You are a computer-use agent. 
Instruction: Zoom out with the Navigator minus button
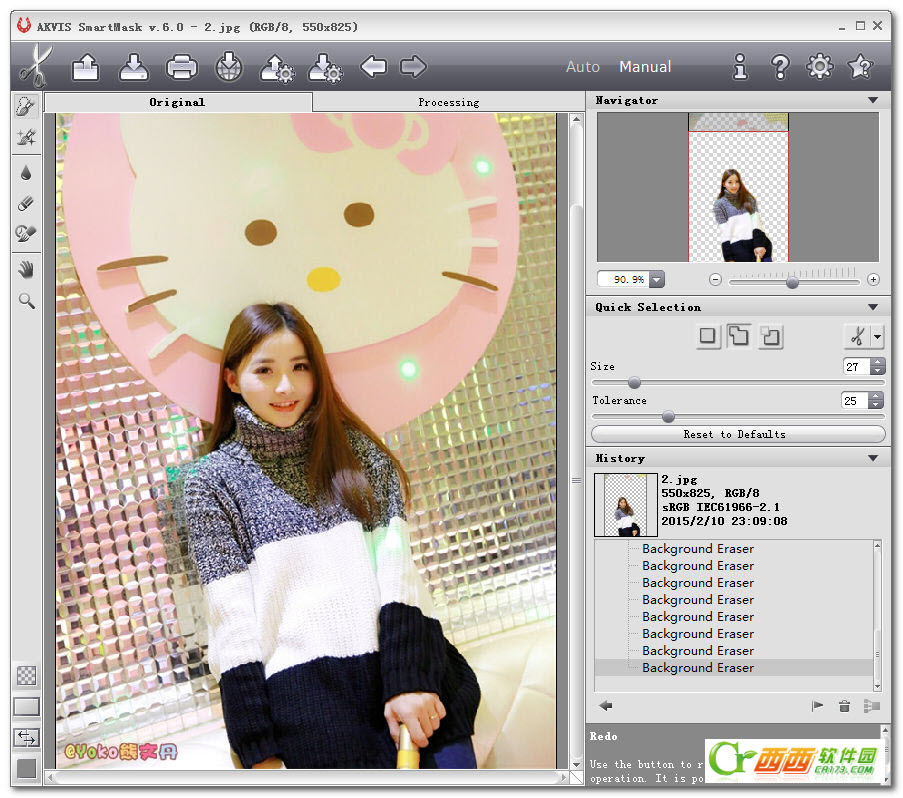715,280
